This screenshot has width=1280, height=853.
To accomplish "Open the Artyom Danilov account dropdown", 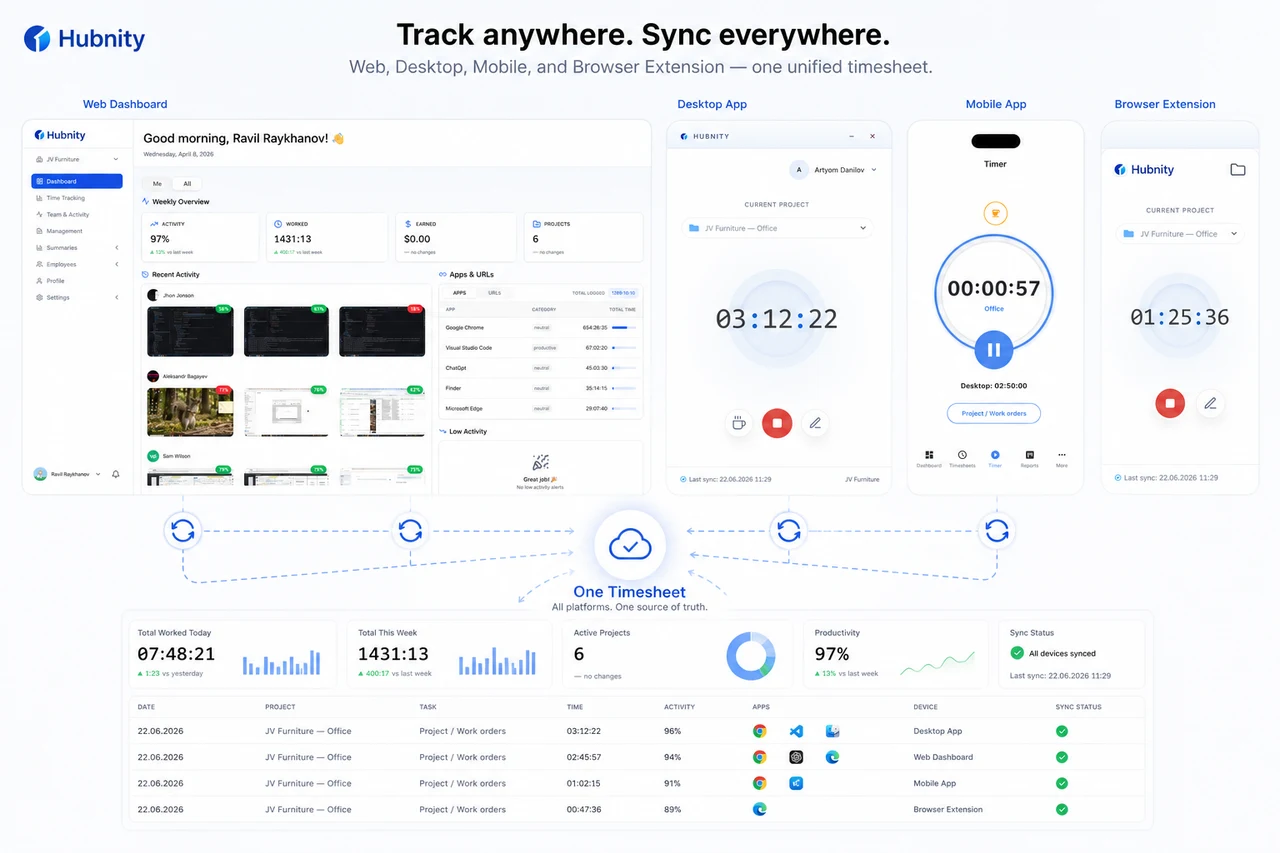I will 833,170.
